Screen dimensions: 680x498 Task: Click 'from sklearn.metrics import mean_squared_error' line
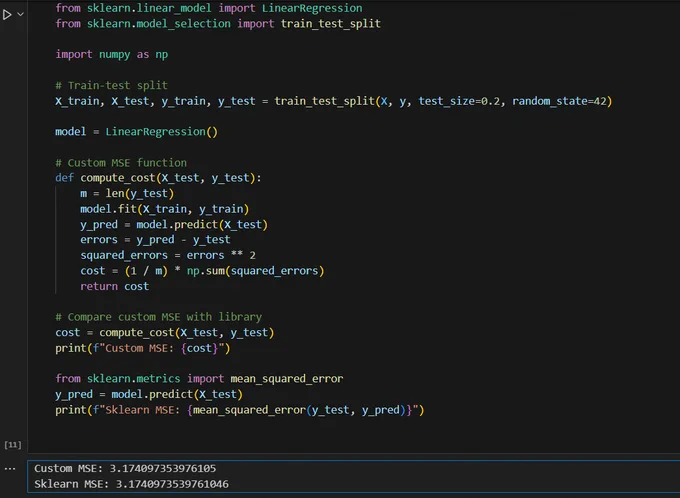coord(199,379)
